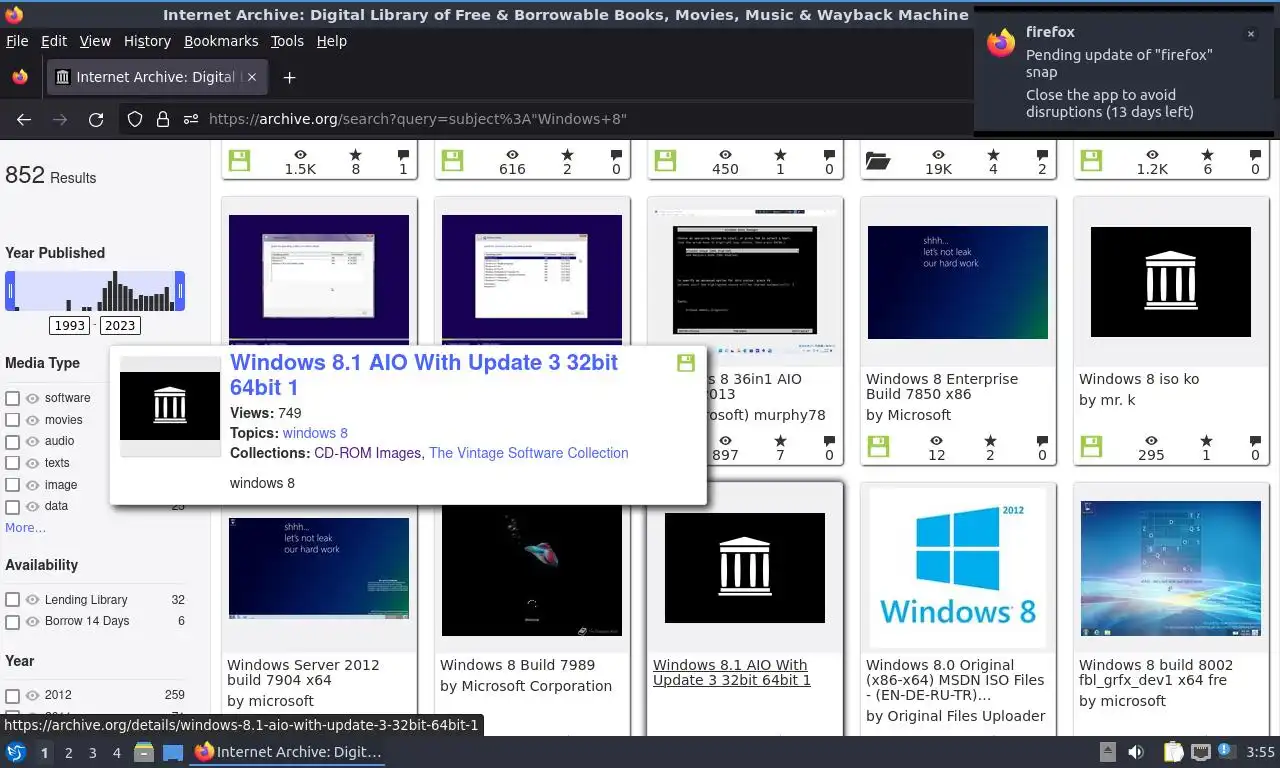Open the Firefox icon in the title bar

14,14
